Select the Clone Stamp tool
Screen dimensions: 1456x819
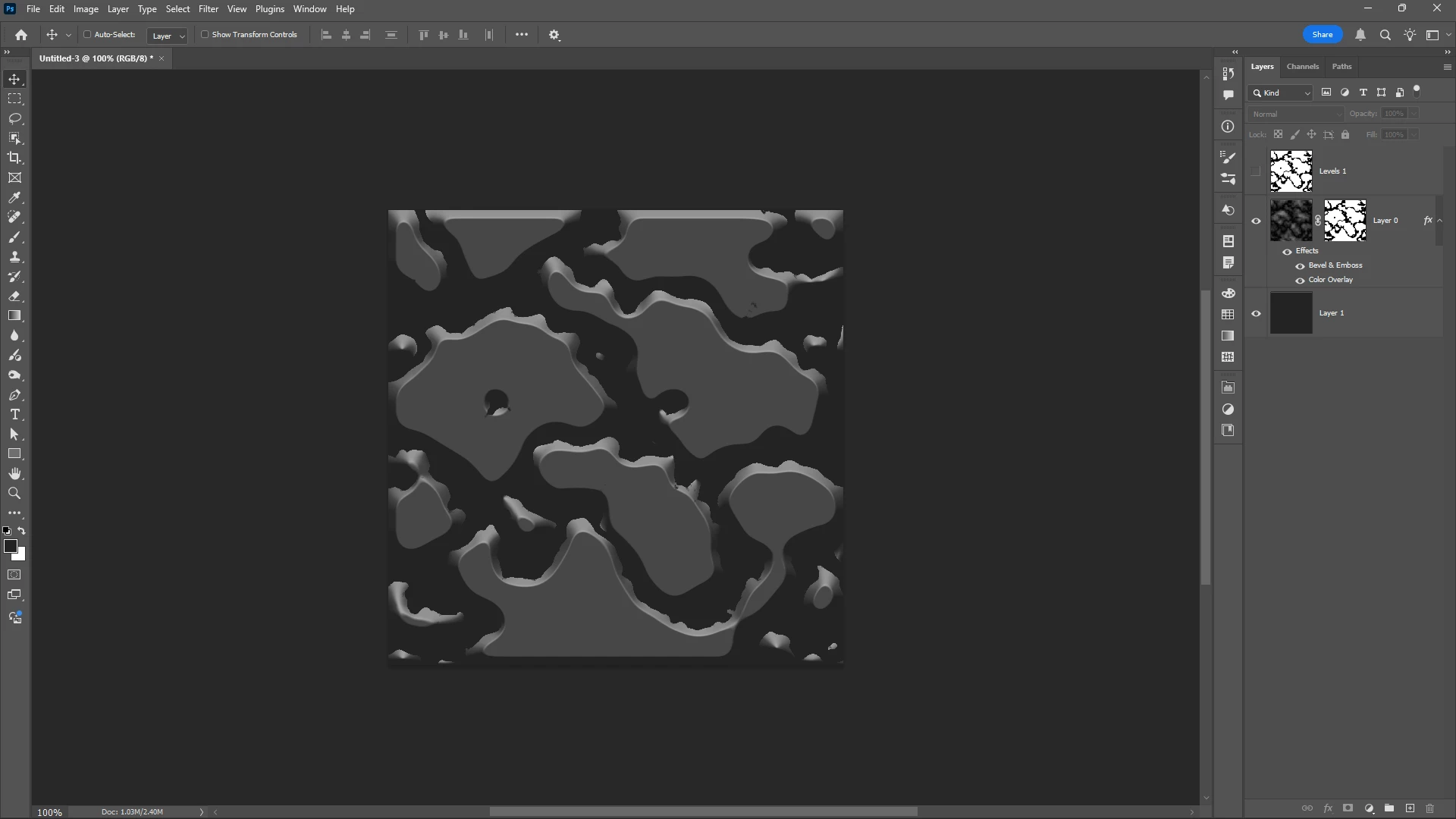click(14, 257)
